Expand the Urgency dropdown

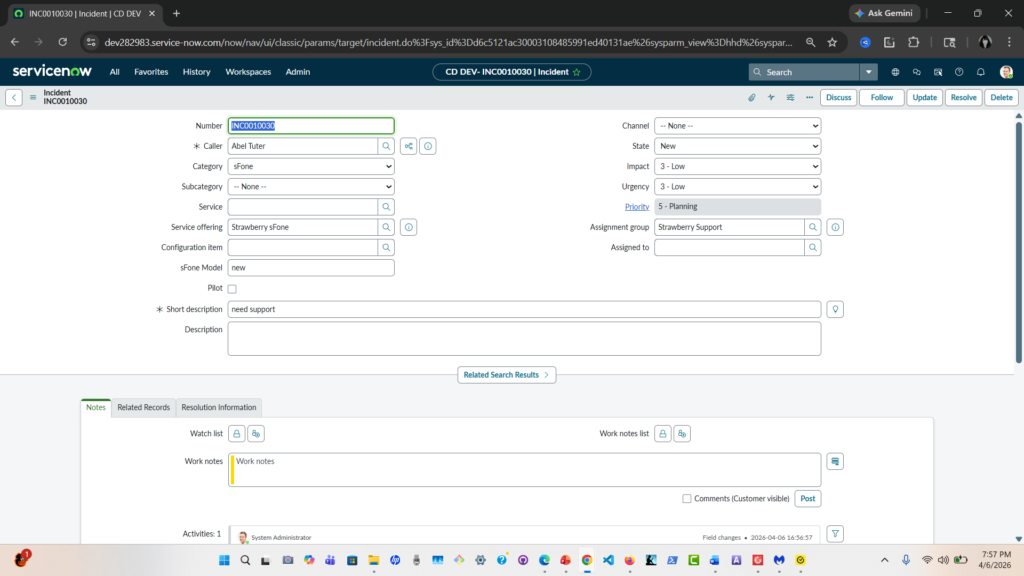tap(737, 187)
